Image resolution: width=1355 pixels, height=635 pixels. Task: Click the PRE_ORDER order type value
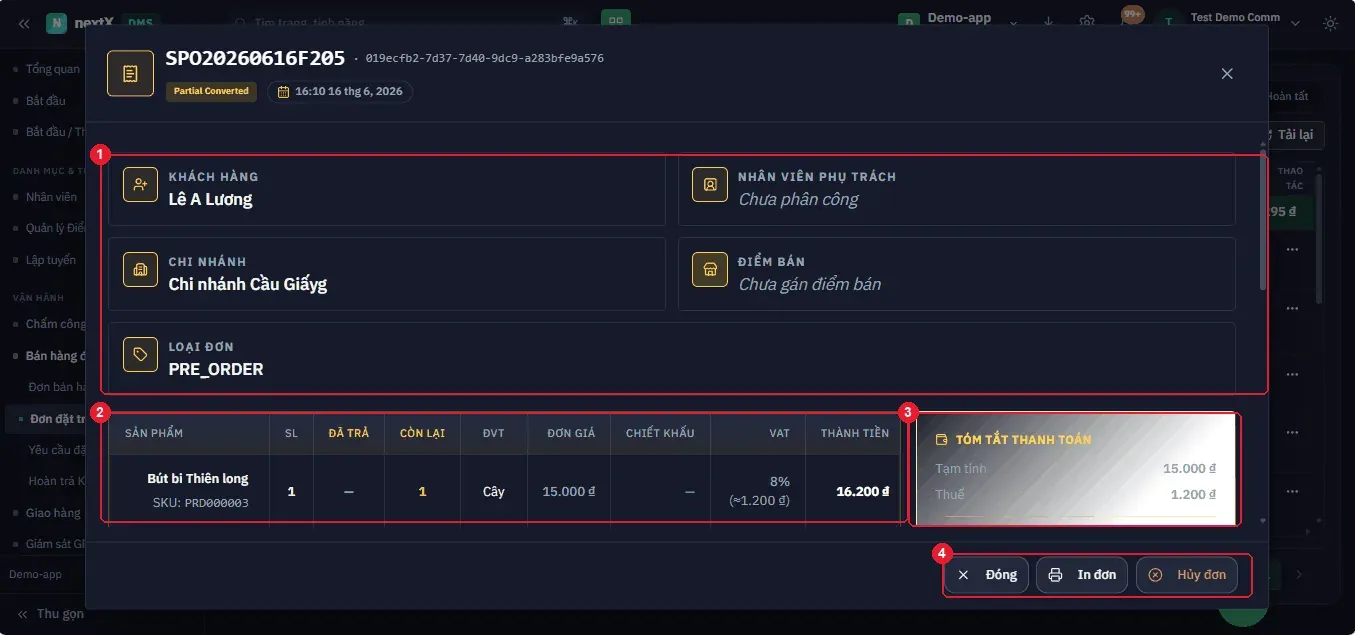216,369
